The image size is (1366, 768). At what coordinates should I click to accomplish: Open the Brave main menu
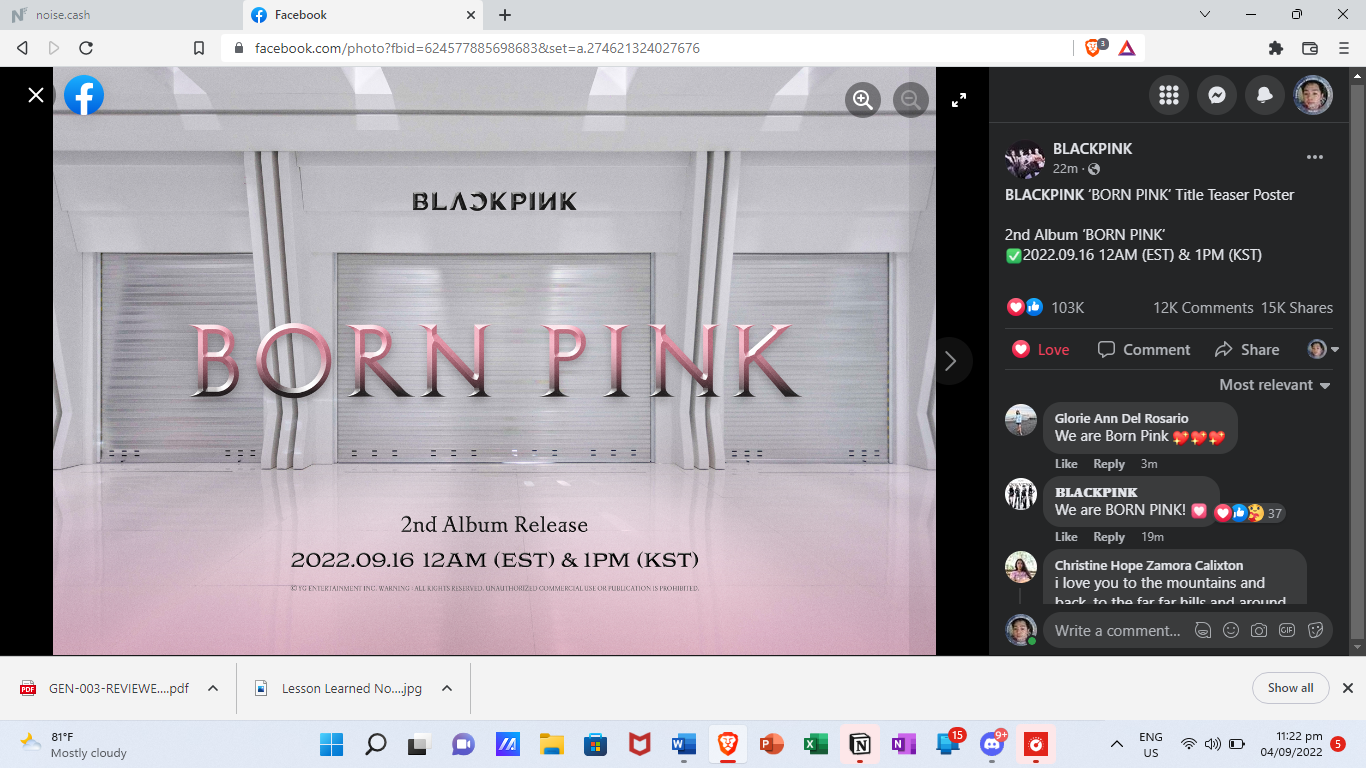coord(1343,48)
